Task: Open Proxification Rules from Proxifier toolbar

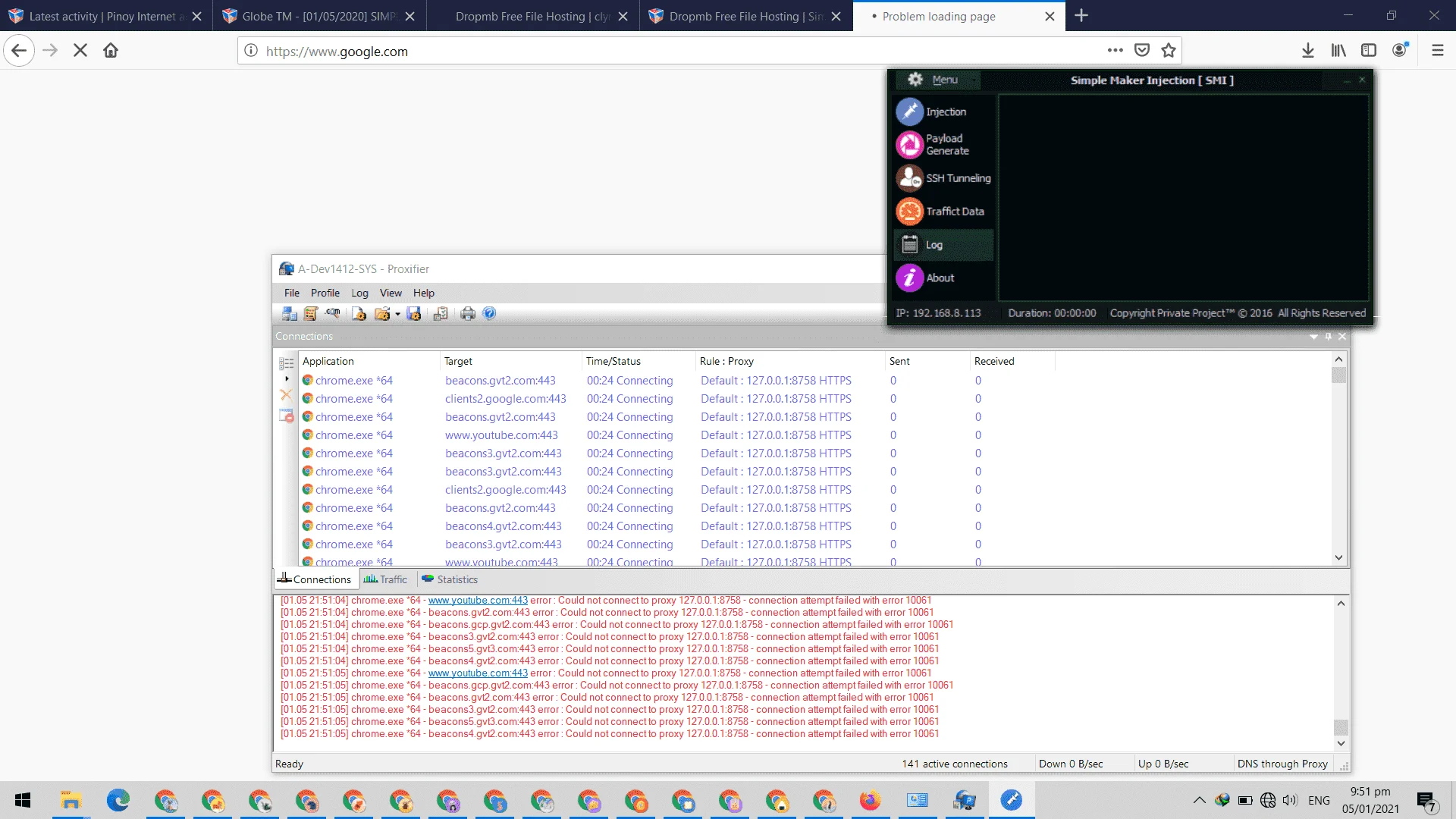Action: click(310, 314)
